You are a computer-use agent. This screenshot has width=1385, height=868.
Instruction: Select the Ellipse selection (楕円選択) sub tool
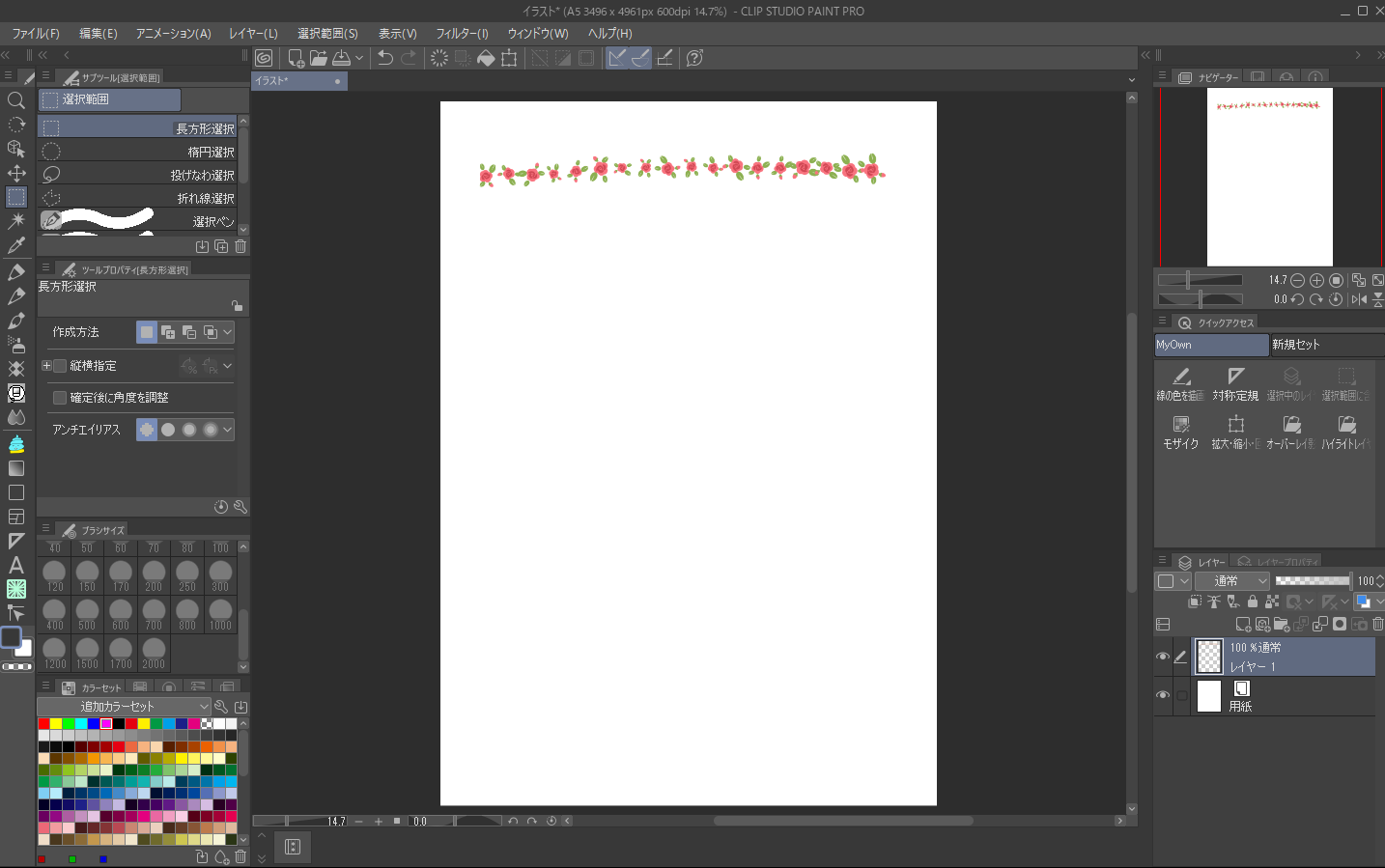click(140, 152)
